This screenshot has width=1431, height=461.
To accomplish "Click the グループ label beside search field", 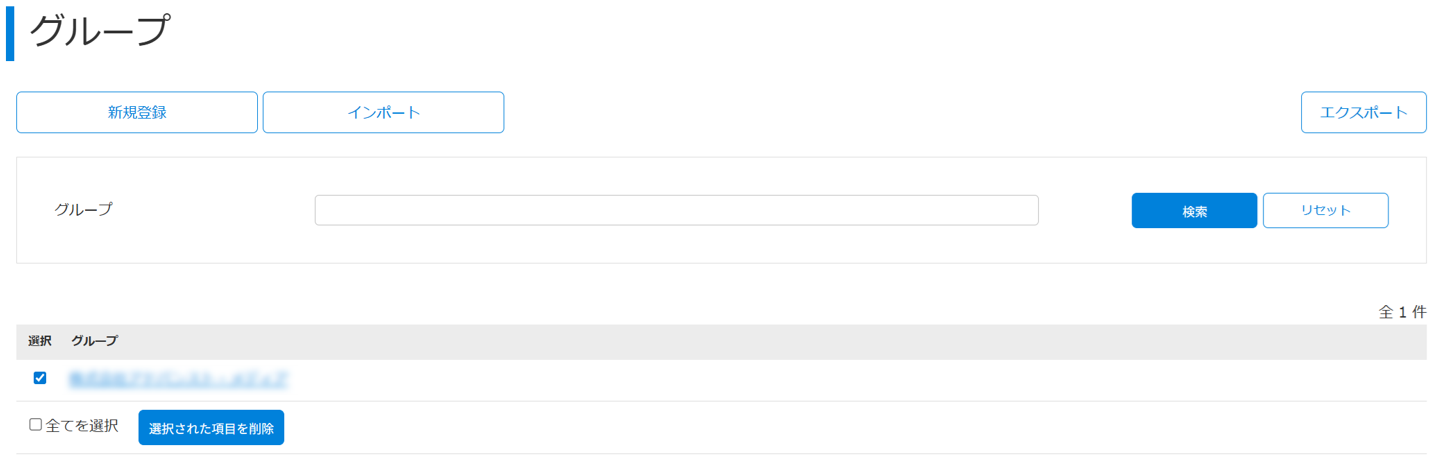I will [x=83, y=210].
